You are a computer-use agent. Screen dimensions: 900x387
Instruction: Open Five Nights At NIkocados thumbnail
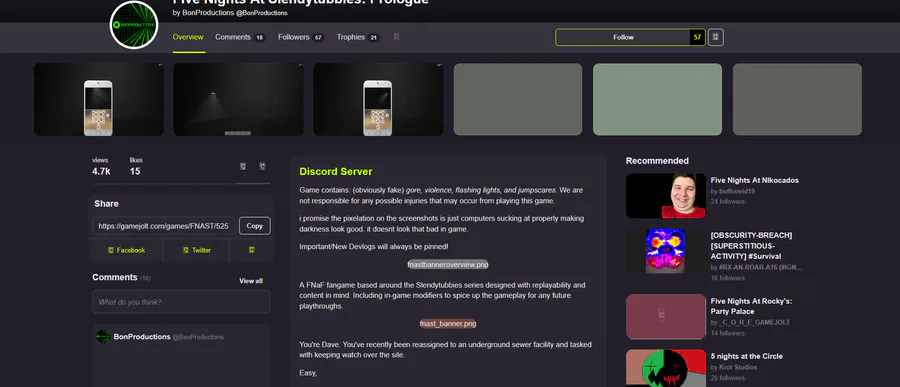666,196
